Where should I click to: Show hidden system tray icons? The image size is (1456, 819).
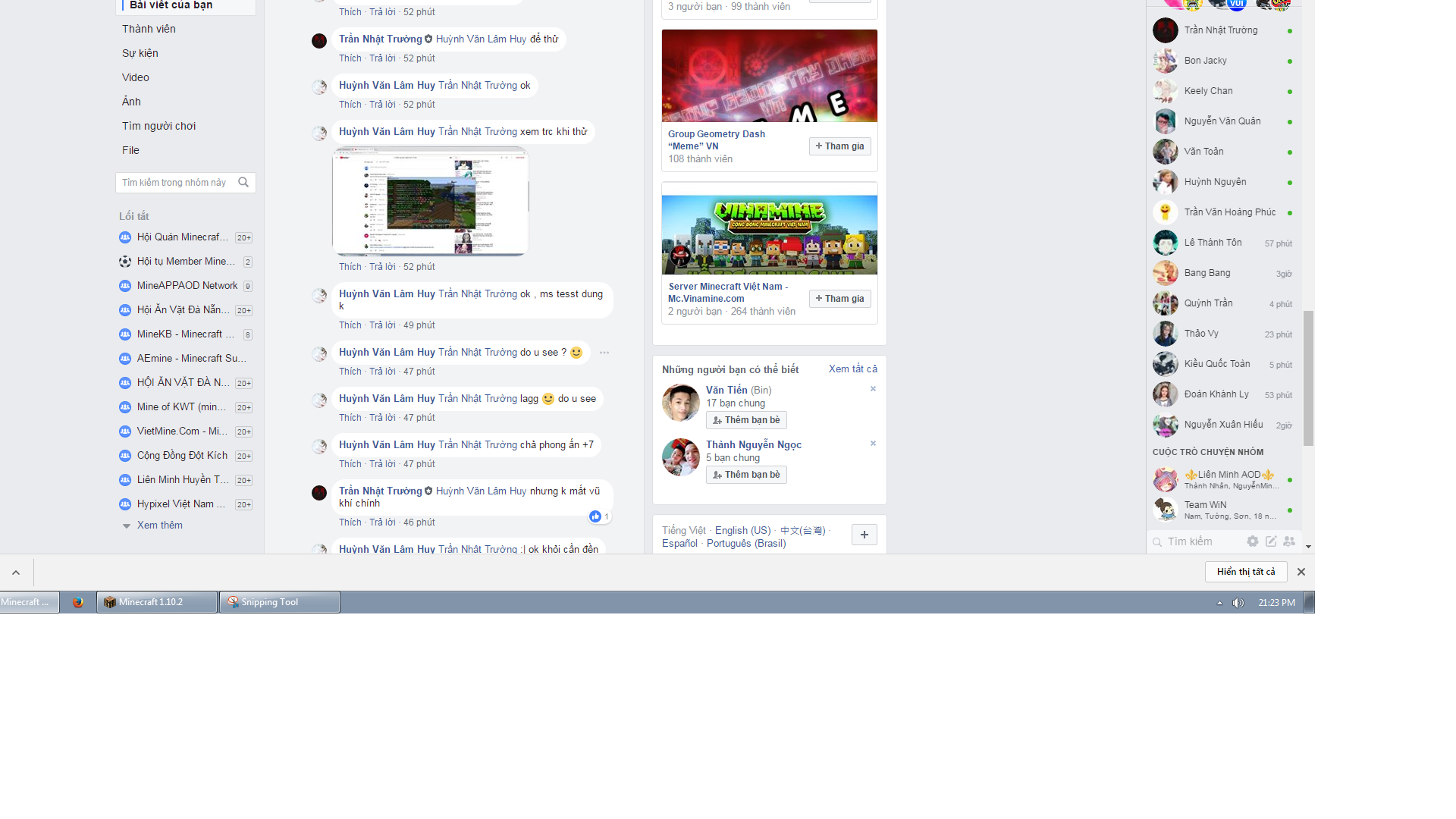[1219, 603]
